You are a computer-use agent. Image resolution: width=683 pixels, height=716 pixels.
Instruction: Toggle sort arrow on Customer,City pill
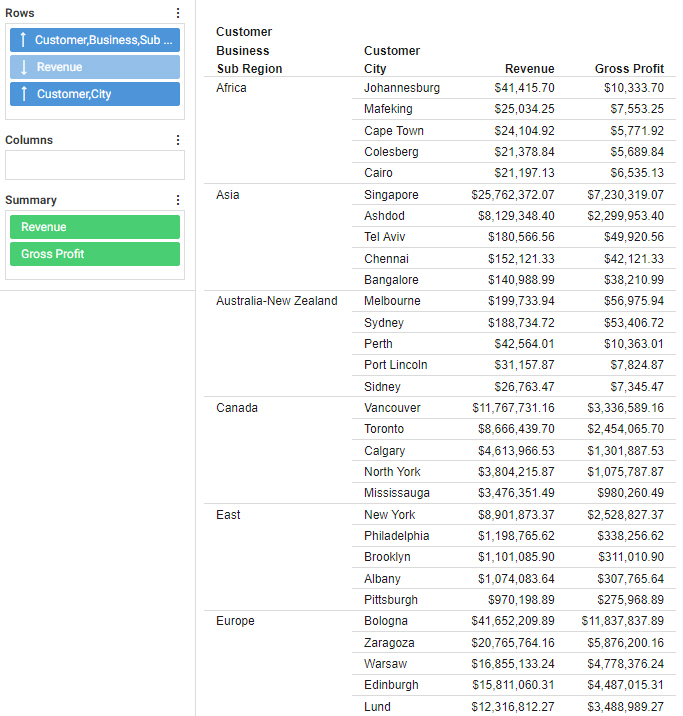click(x=23, y=94)
